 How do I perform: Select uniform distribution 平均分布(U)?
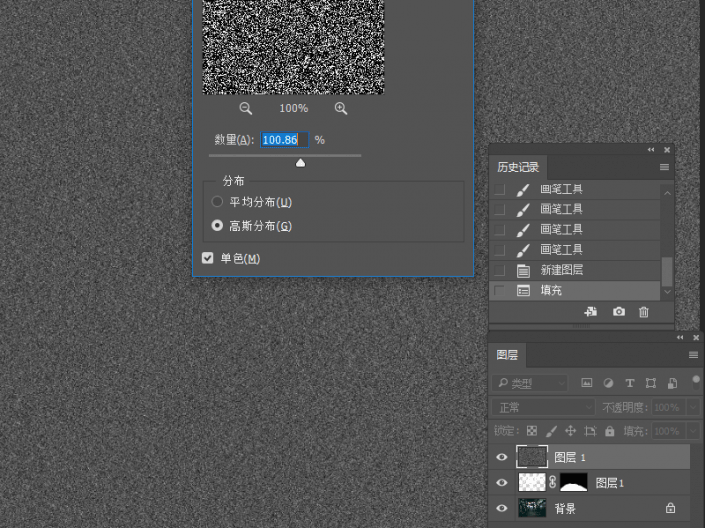217,202
